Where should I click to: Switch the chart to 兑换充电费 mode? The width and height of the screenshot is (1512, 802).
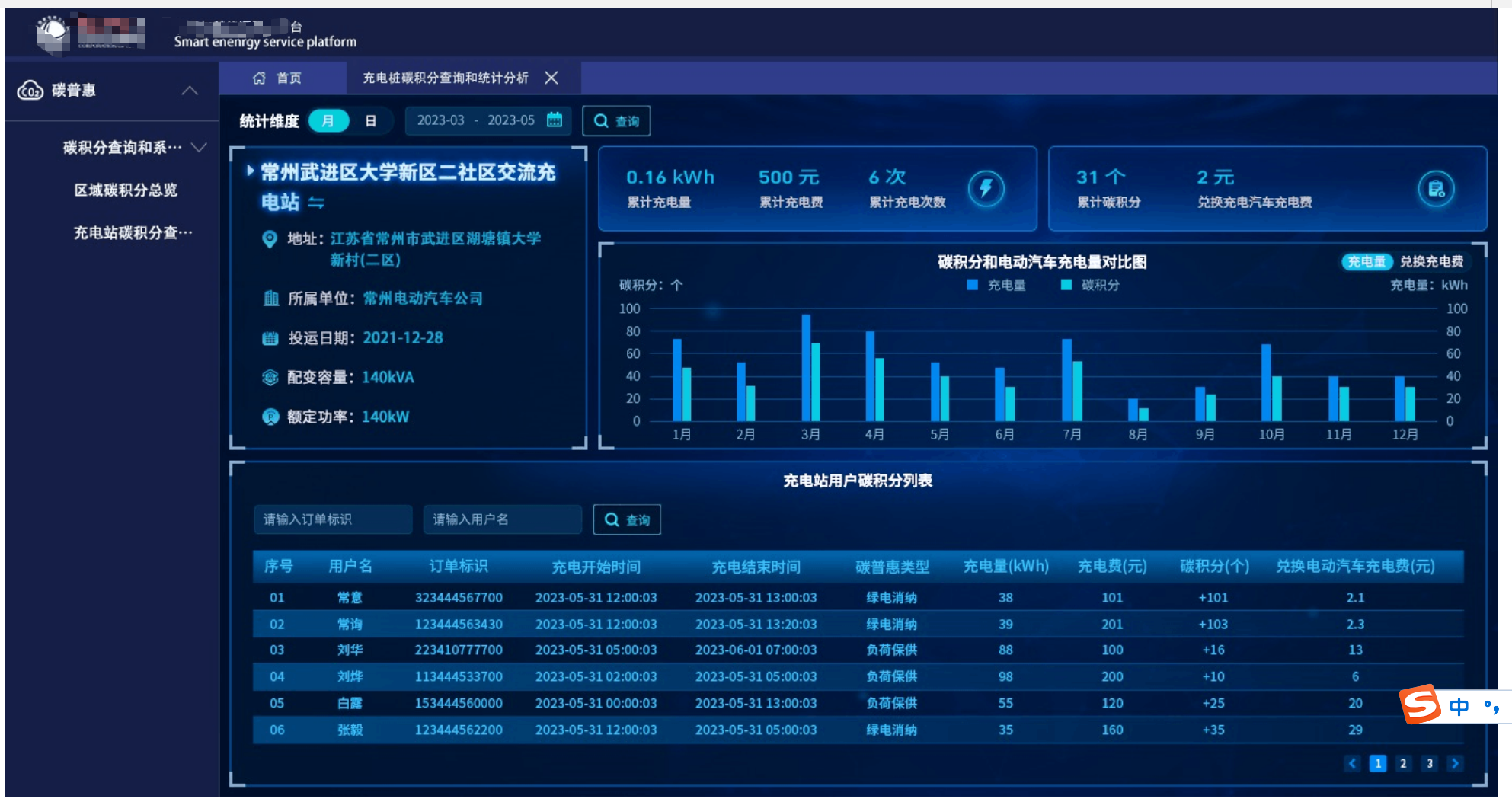[x=1431, y=262]
